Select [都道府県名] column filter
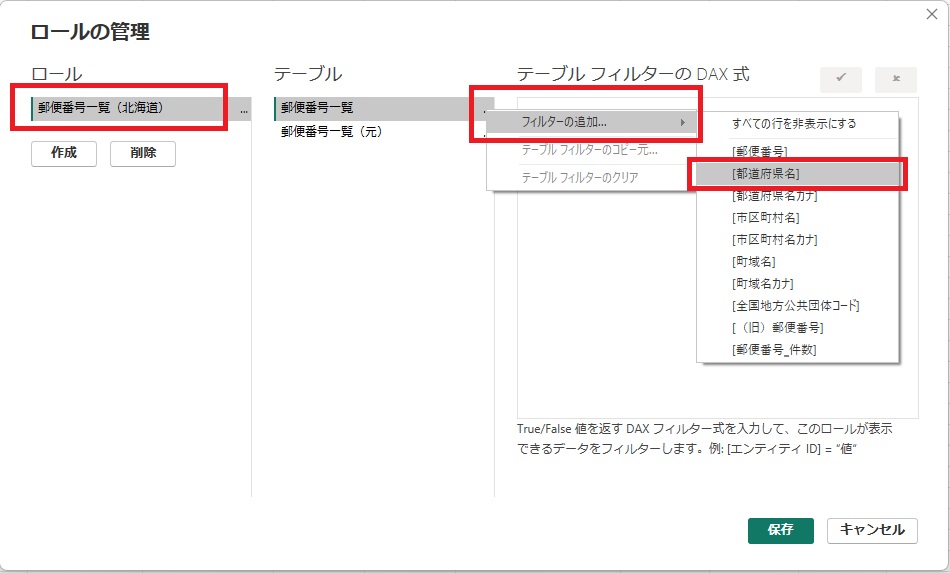The height and width of the screenshot is (573, 950). 765,173
